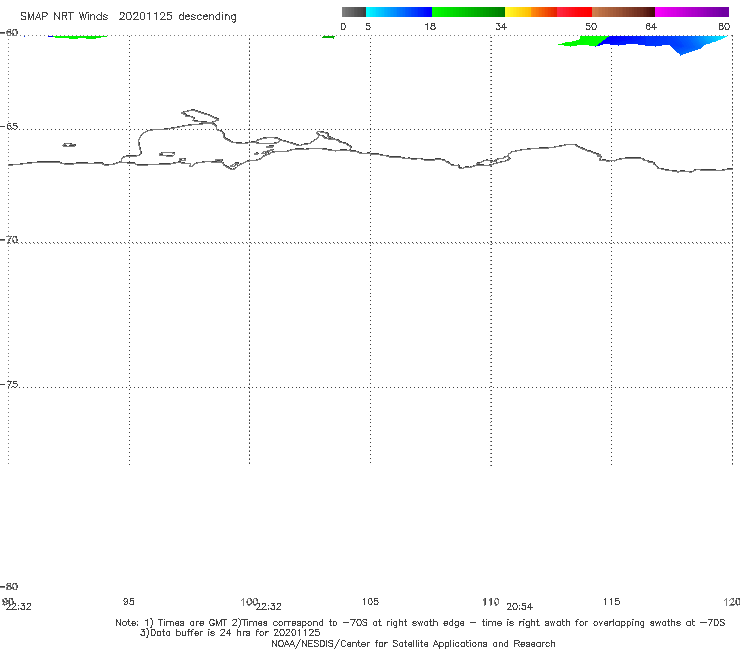The height and width of the screenshot is (650, 740).
Task: Click the longitude label 105
Action: point(370,601)
